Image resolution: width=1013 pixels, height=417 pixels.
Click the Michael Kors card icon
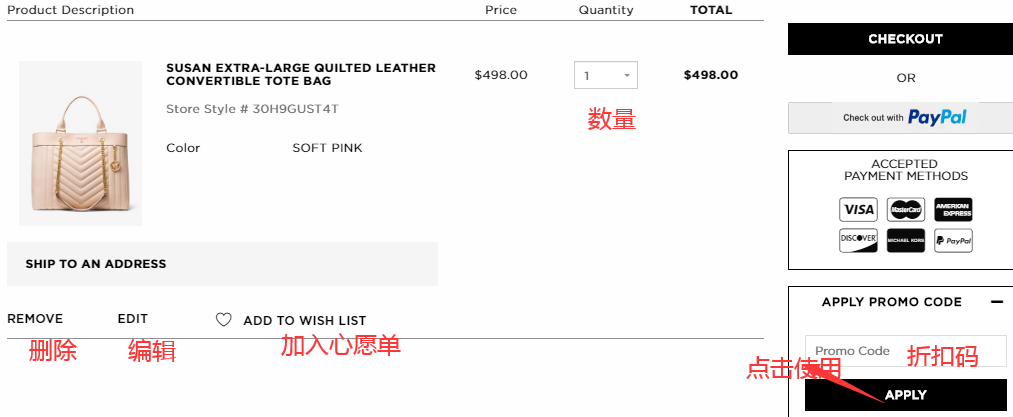(906, 240)
